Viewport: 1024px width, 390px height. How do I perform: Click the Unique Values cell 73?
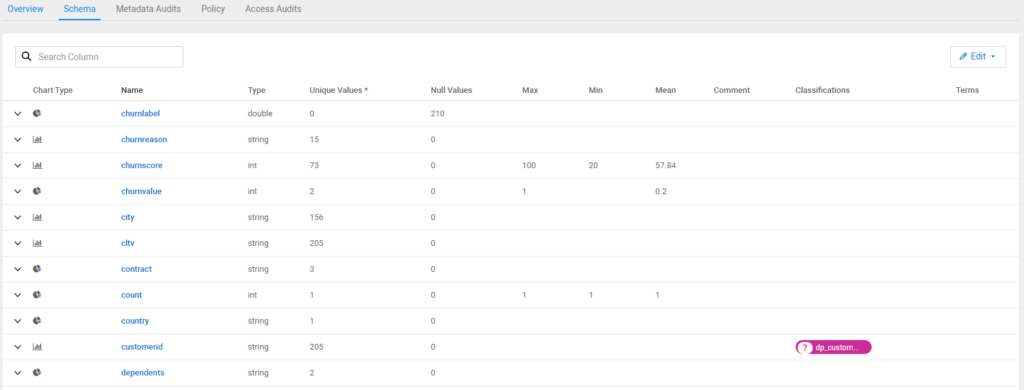pos(314,165)
